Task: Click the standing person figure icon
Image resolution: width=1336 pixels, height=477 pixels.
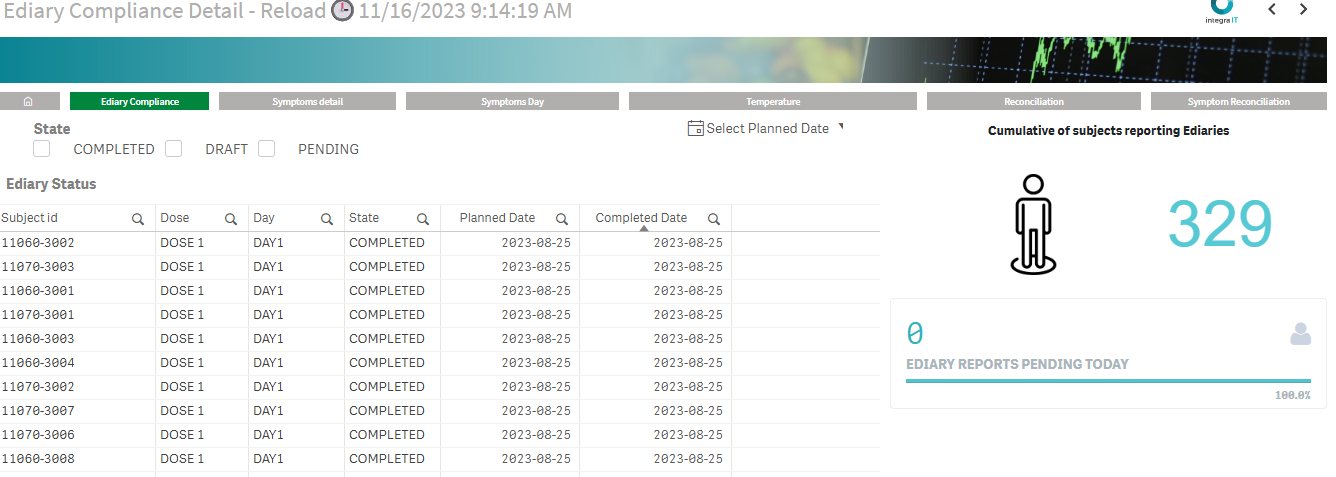Action: pos(1034,224)
